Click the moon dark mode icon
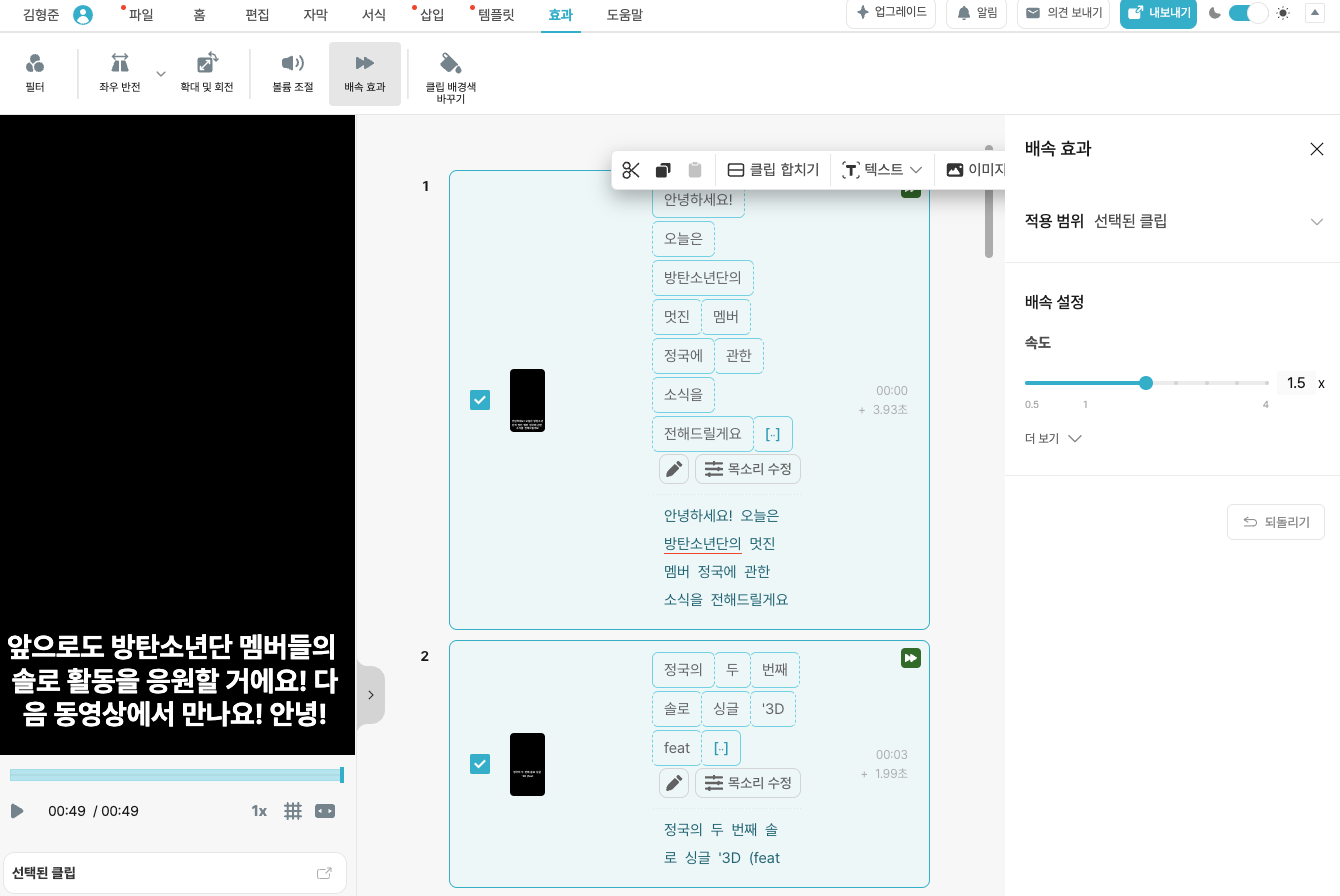 click(x=1215, y=13)
